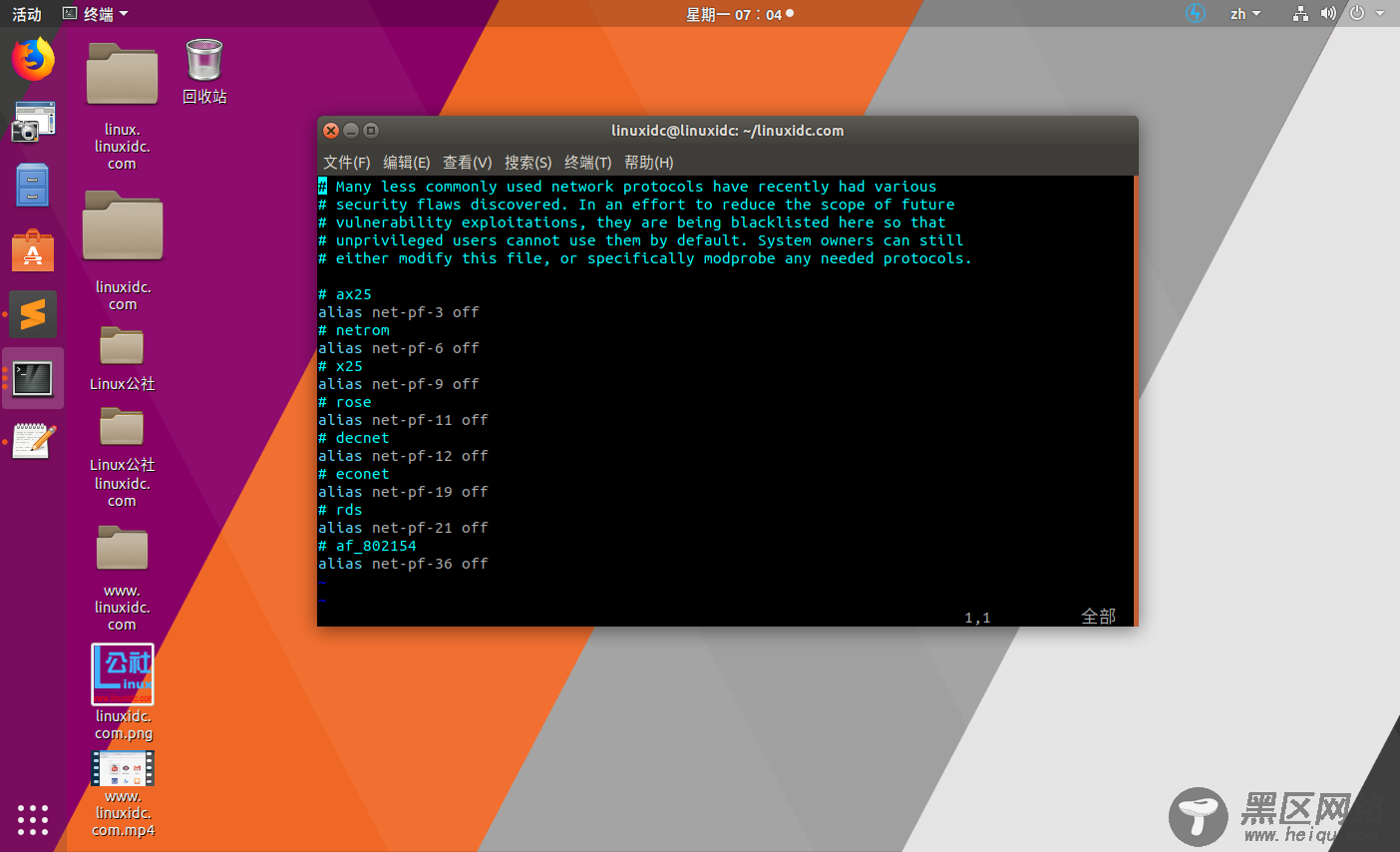Viewport: 1400px width, 852px height.
Task: Minimize the terminal window
Action: (x=351, y=131)
